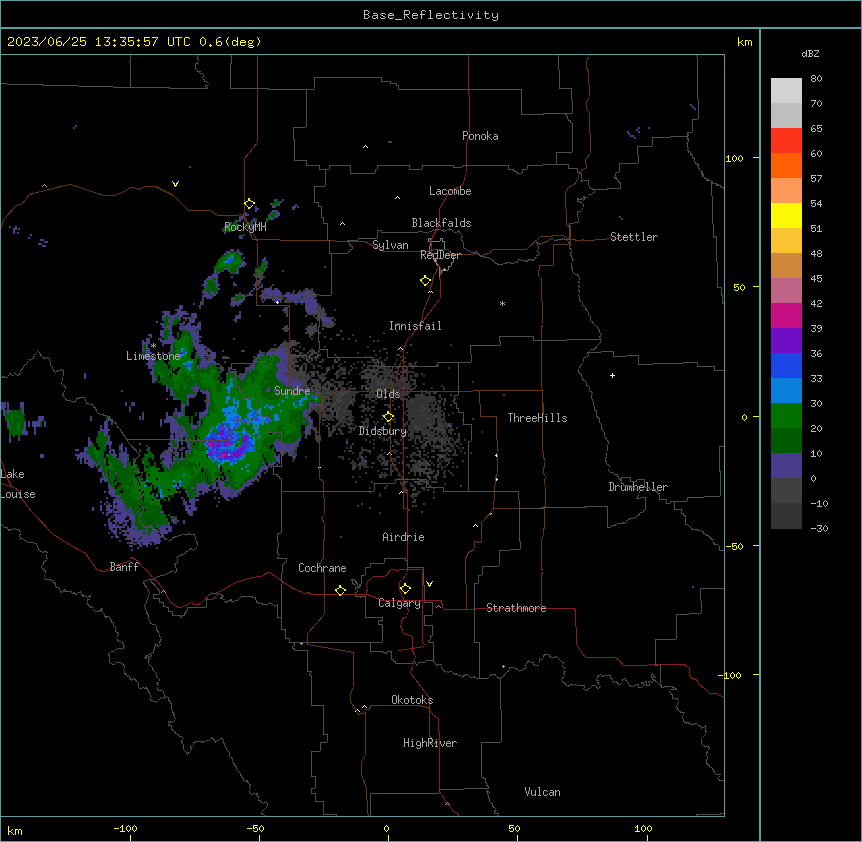Viewport: 862px width, 842px height.
Task: Click the yellow diamond marker above the Calgary label
Action: coord(405,589)
